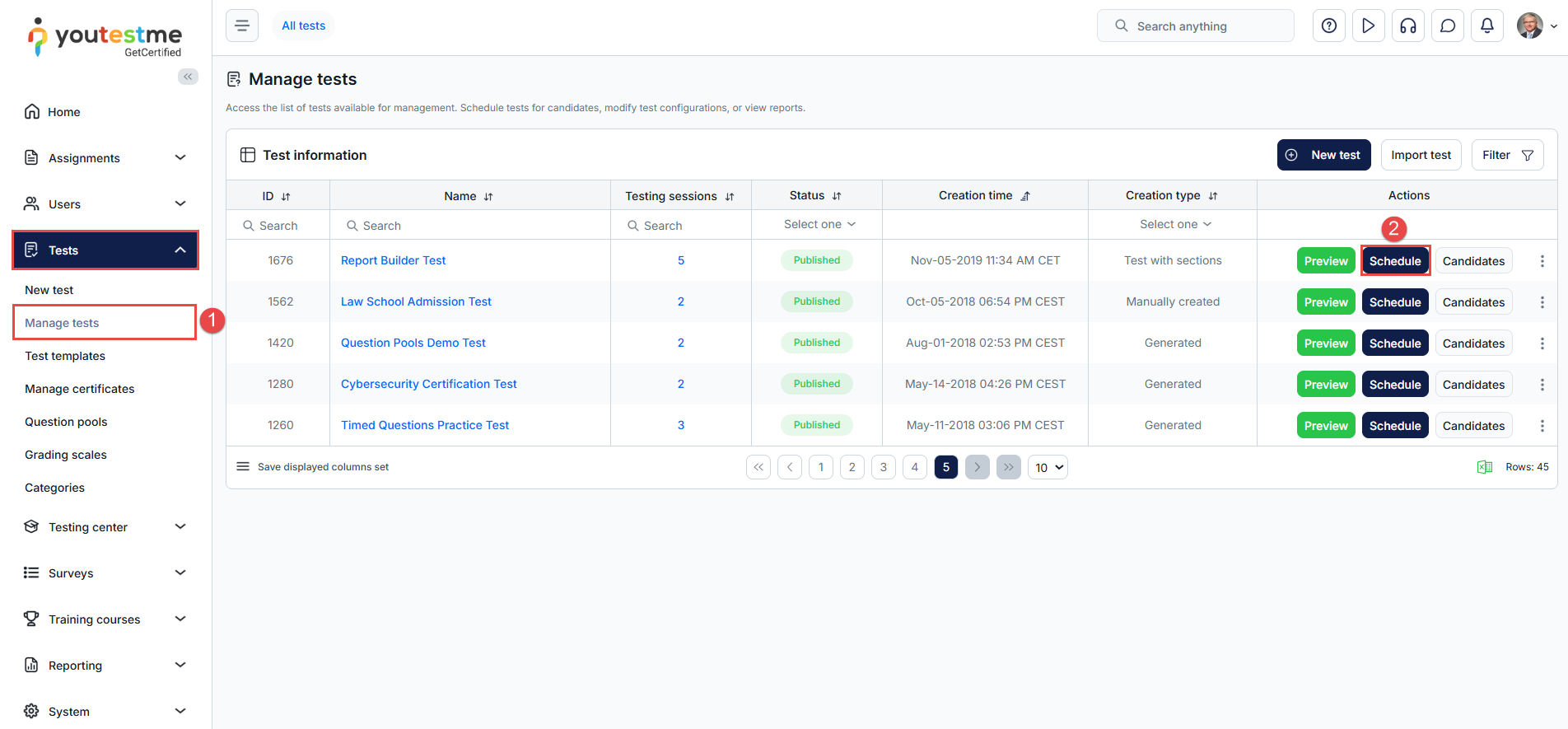
Task: Open the play video tutorial icon
Action: 1368,26
